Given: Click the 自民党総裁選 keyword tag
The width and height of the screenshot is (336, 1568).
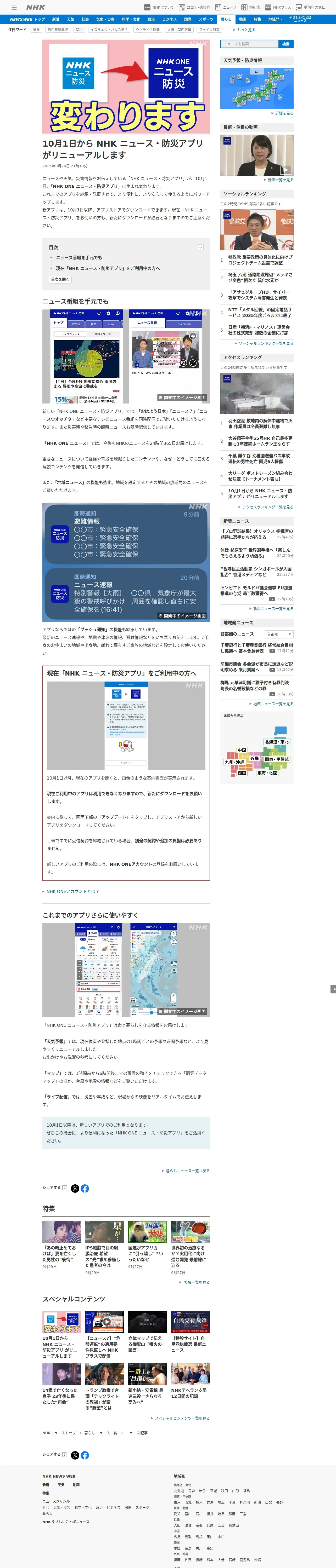Looking at the screenshot, I should (58, 30).
